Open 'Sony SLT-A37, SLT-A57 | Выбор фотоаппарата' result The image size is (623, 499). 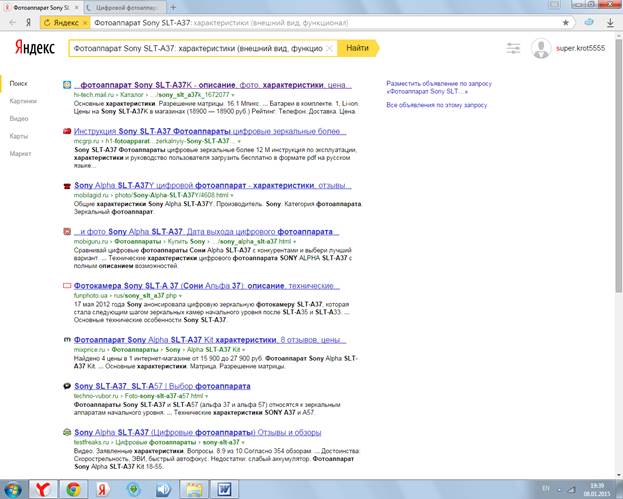tap(162, 386)
